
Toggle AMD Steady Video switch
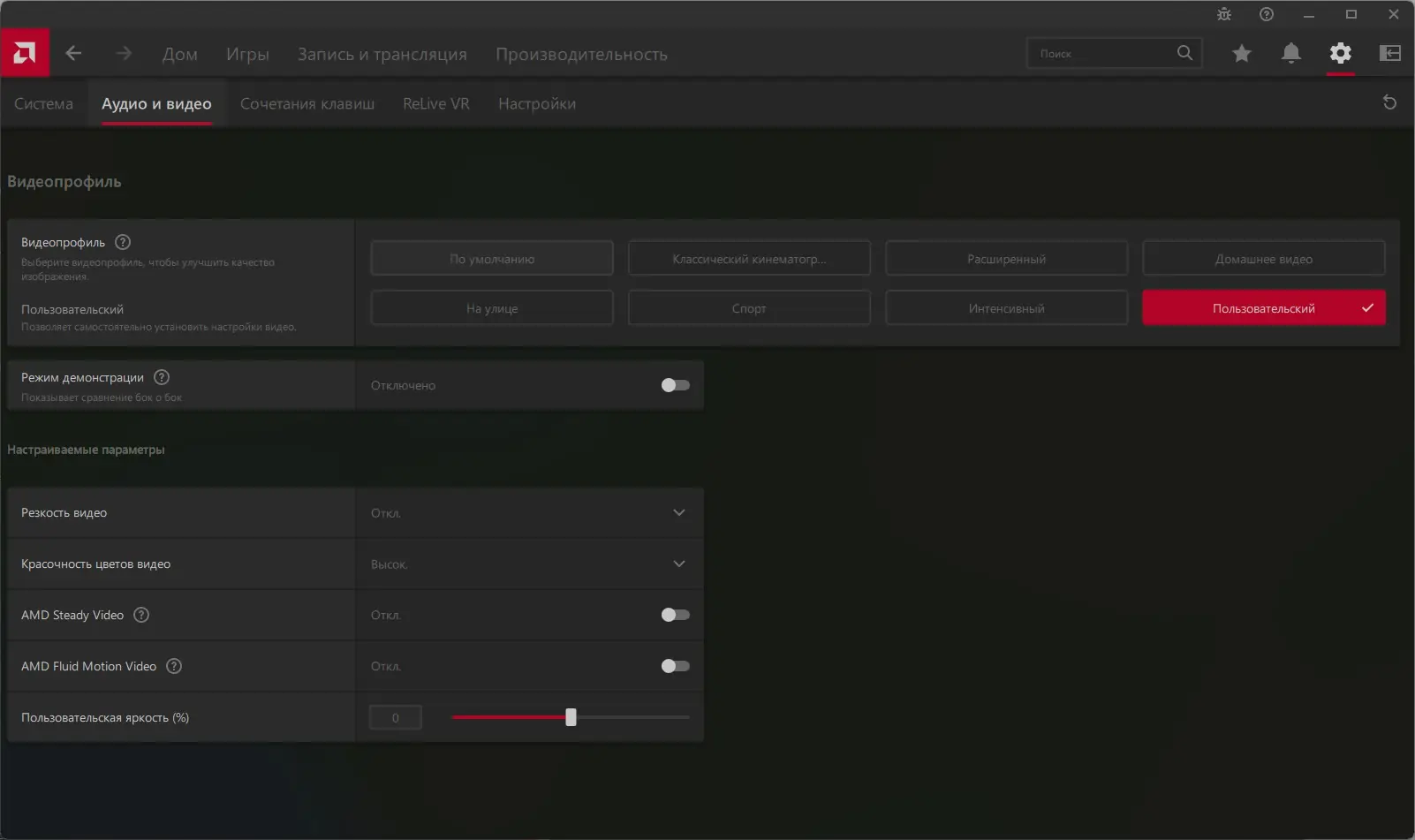click(x=676, y=615)
